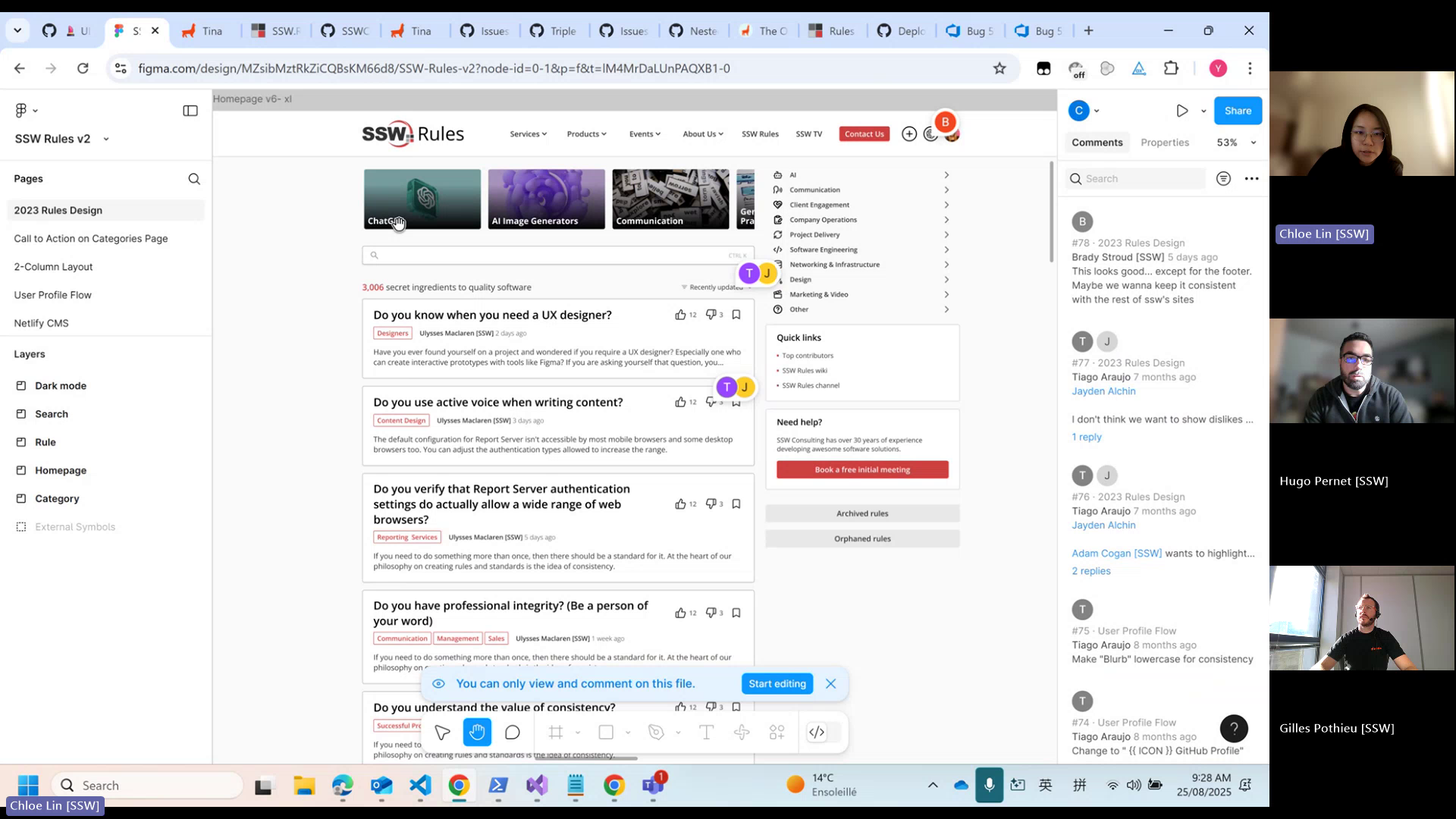Image resolution: width=1456 pixels, height=819 pixels.
Task: Open the Figma help question button
Action: coord(1234,729)
